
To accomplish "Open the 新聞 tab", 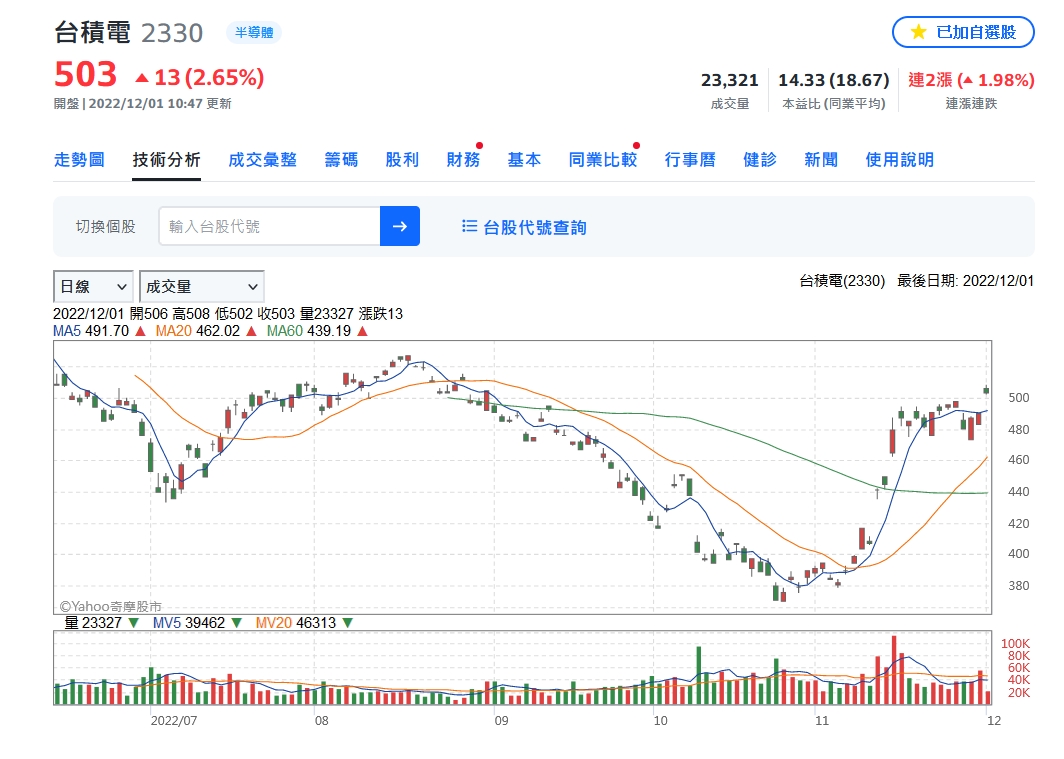I will pos(821,159).
